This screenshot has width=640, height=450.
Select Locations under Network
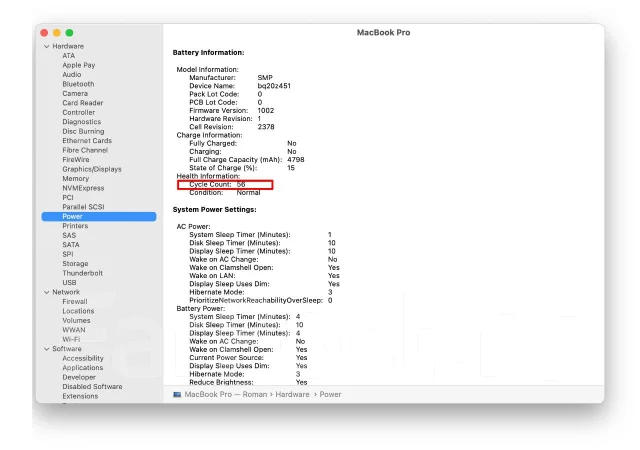click(78, 311)
